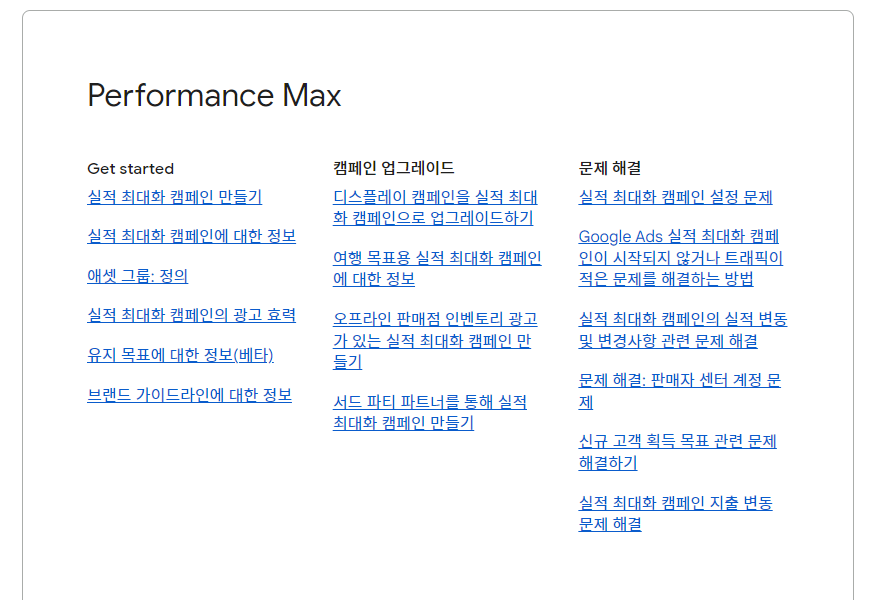Select 서드 파티 파트너를 통해 실적 최대화 캠페인 만들기
The height and width of the screenshot is (600, 871).
[x=430, y=412]
